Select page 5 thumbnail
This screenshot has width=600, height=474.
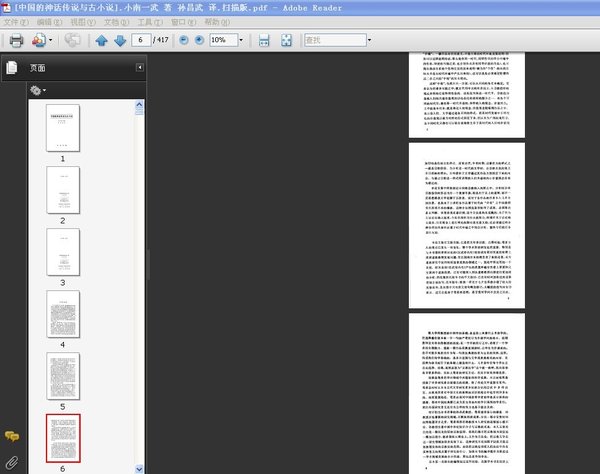coord(63,376)
